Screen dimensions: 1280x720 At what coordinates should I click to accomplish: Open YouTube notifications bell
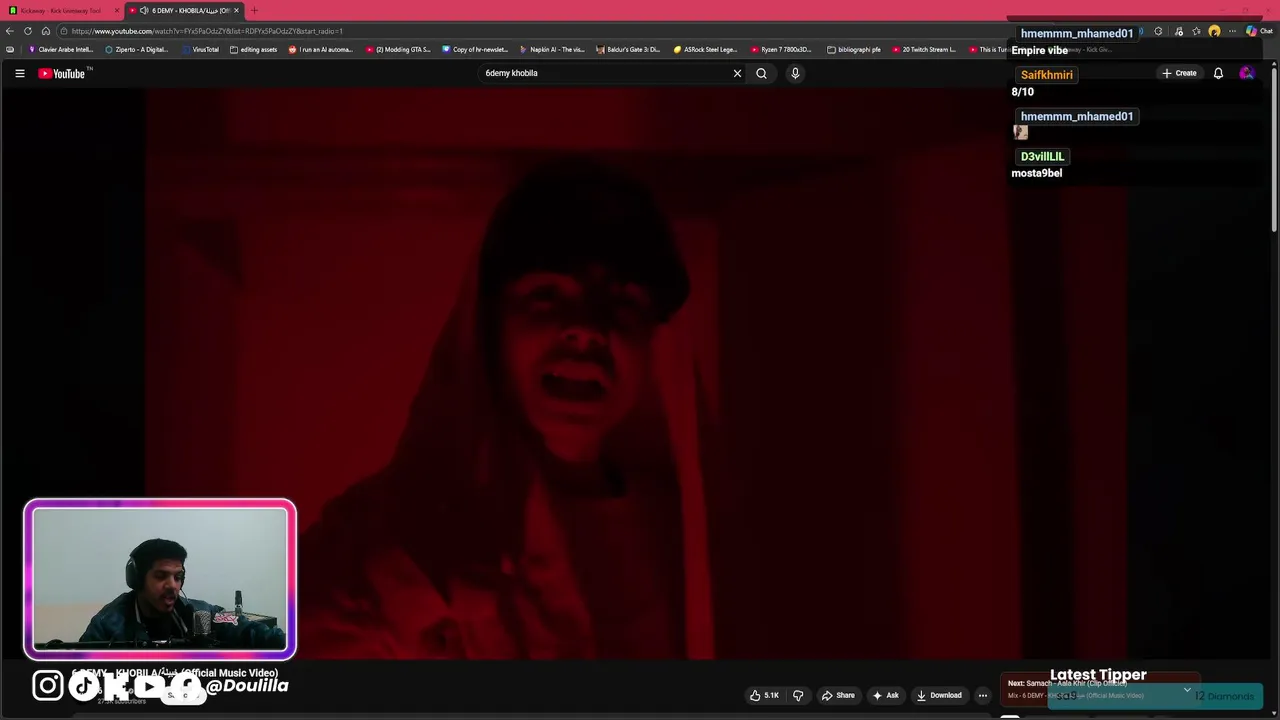pyautogui.click(x=1218, y=73)
